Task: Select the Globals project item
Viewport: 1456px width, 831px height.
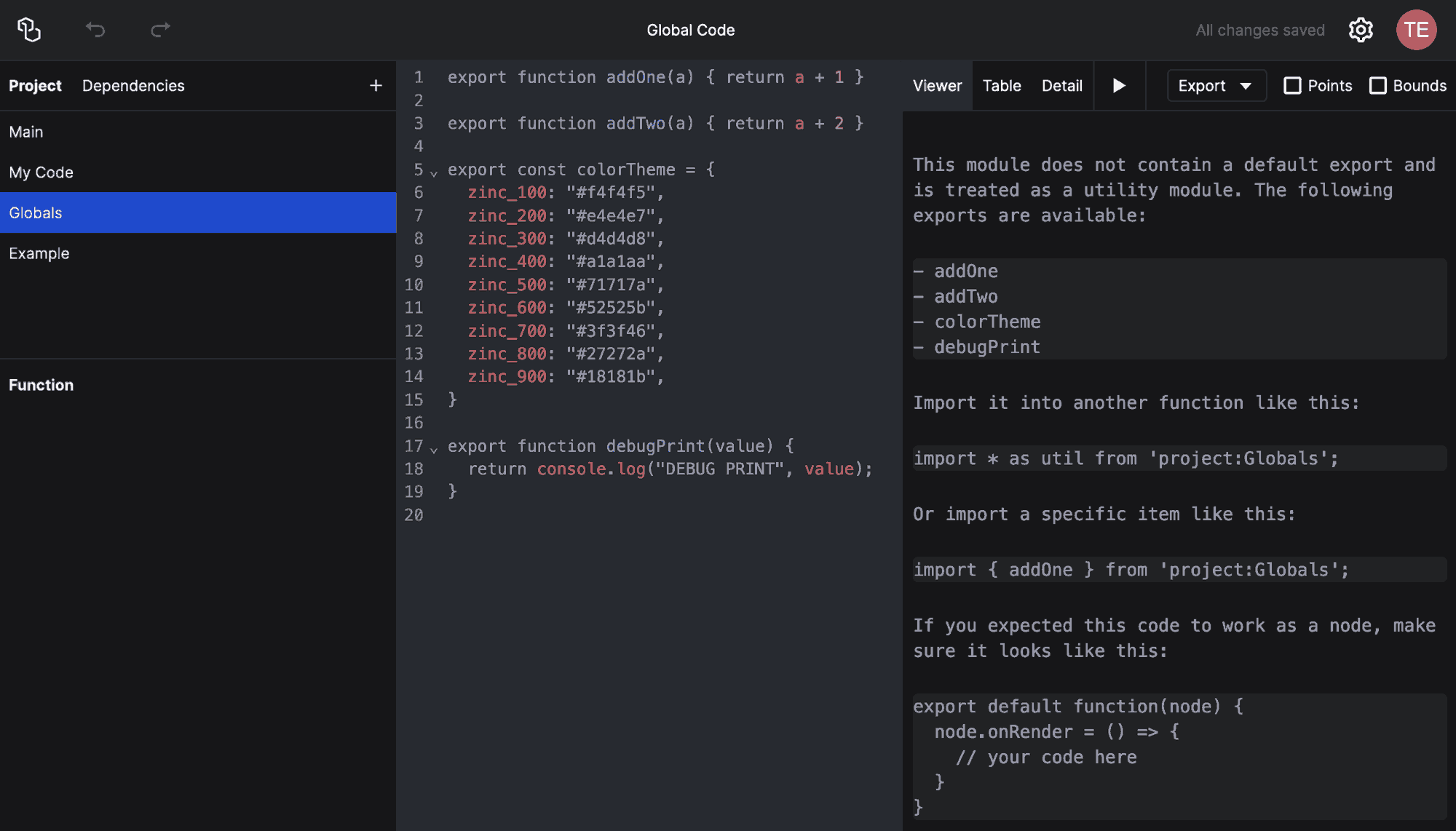Action: coord(198,212)
